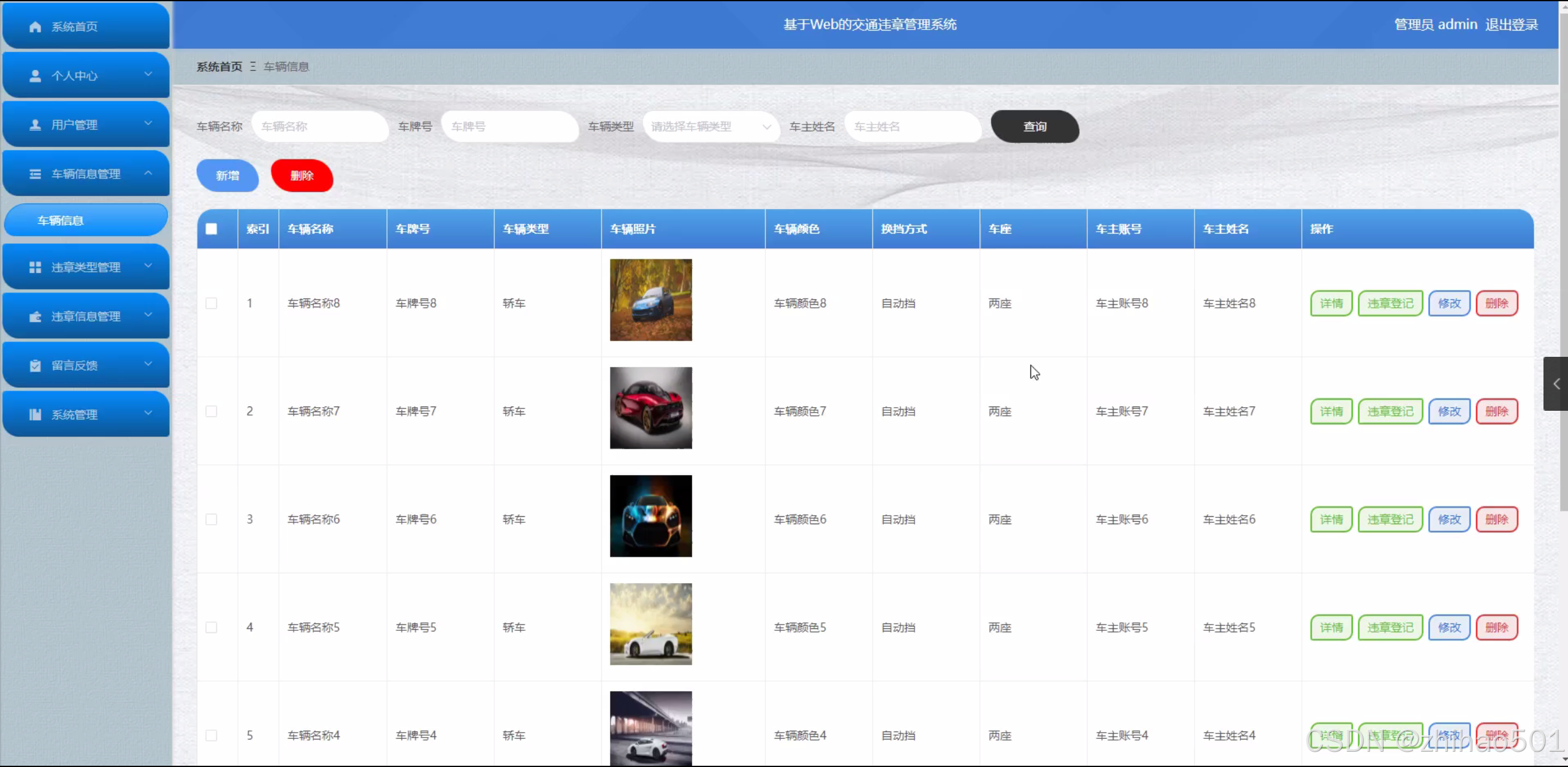Click the person icon for 个人中心
1568x767 pixels.
point(35,76)
